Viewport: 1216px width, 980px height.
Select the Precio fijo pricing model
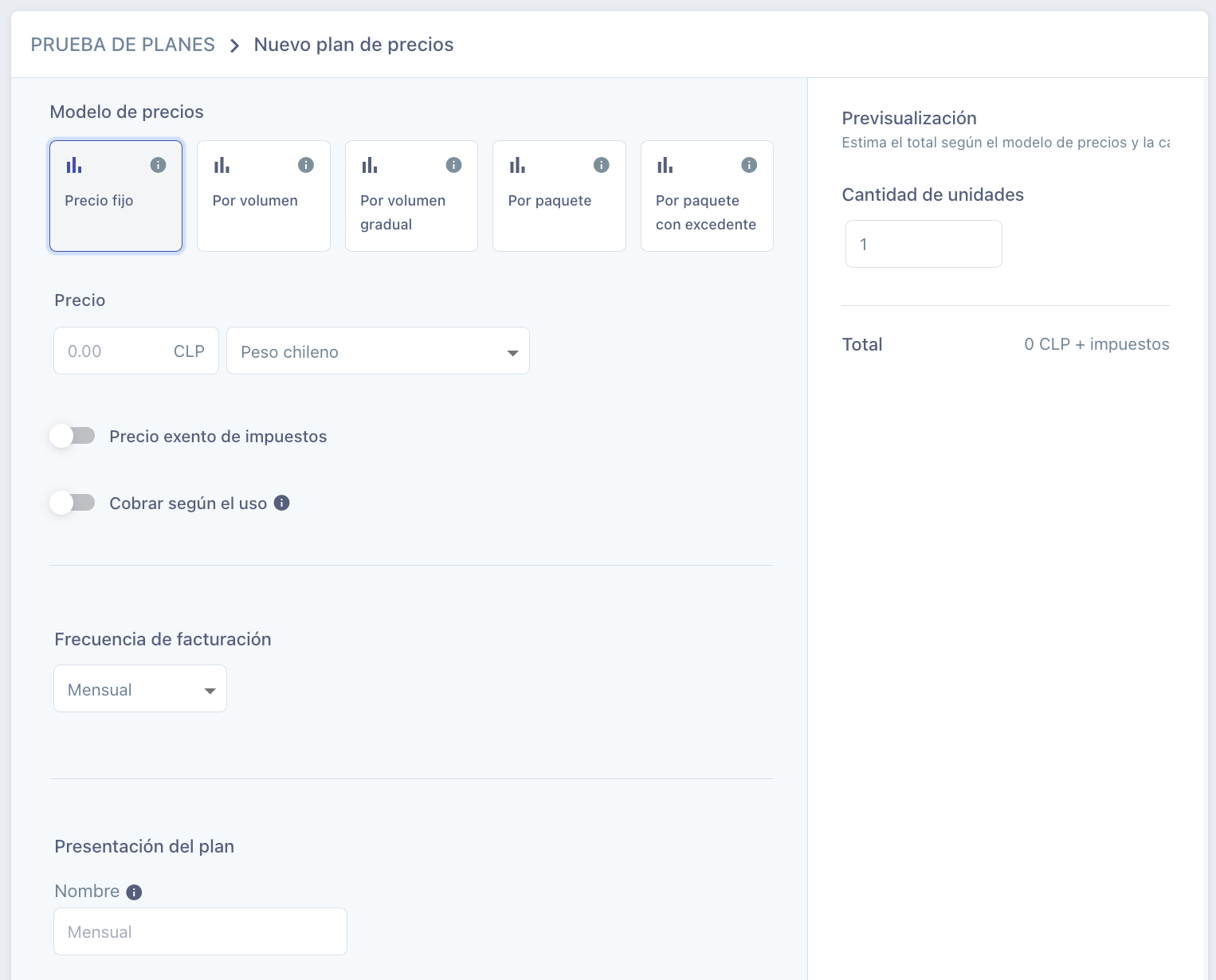pyautogui.click(x=116, y=196)
